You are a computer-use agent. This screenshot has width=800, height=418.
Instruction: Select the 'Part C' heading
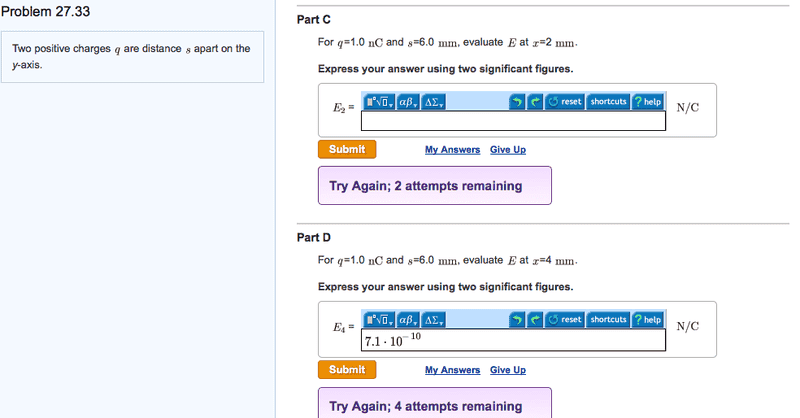click(314, 19)
